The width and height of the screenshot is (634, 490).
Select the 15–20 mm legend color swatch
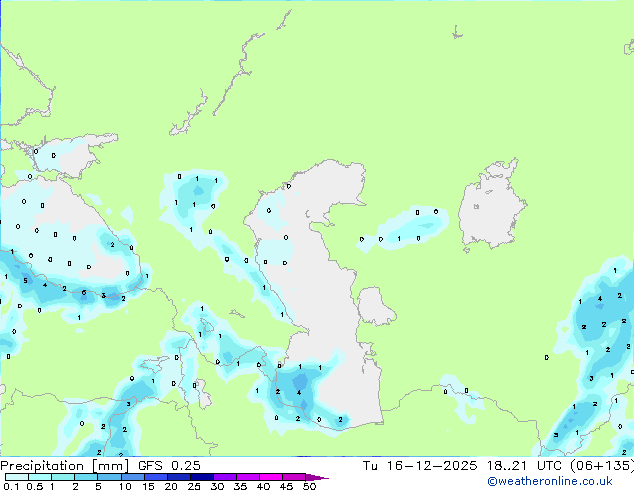[x=156, y=477]
